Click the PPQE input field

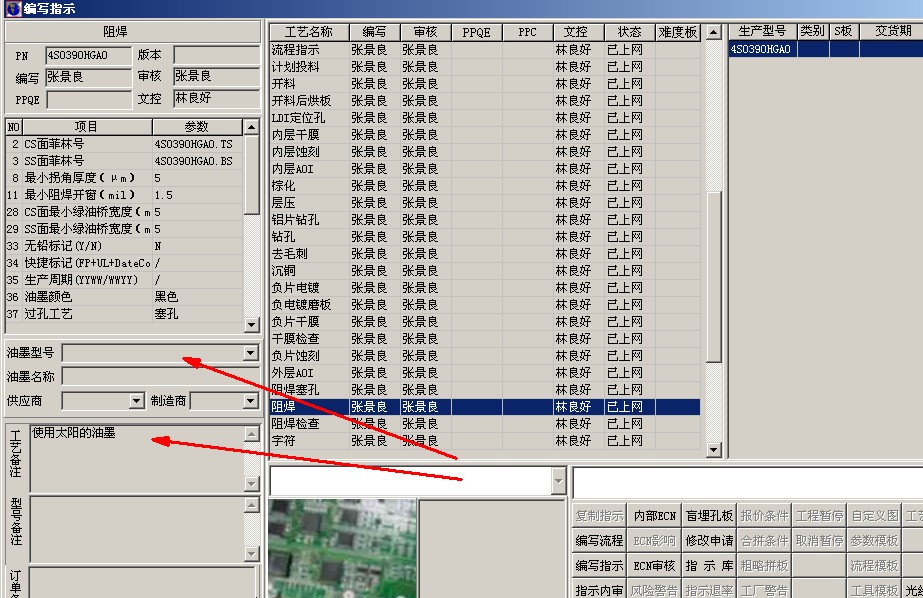click(x=88, y=99)
